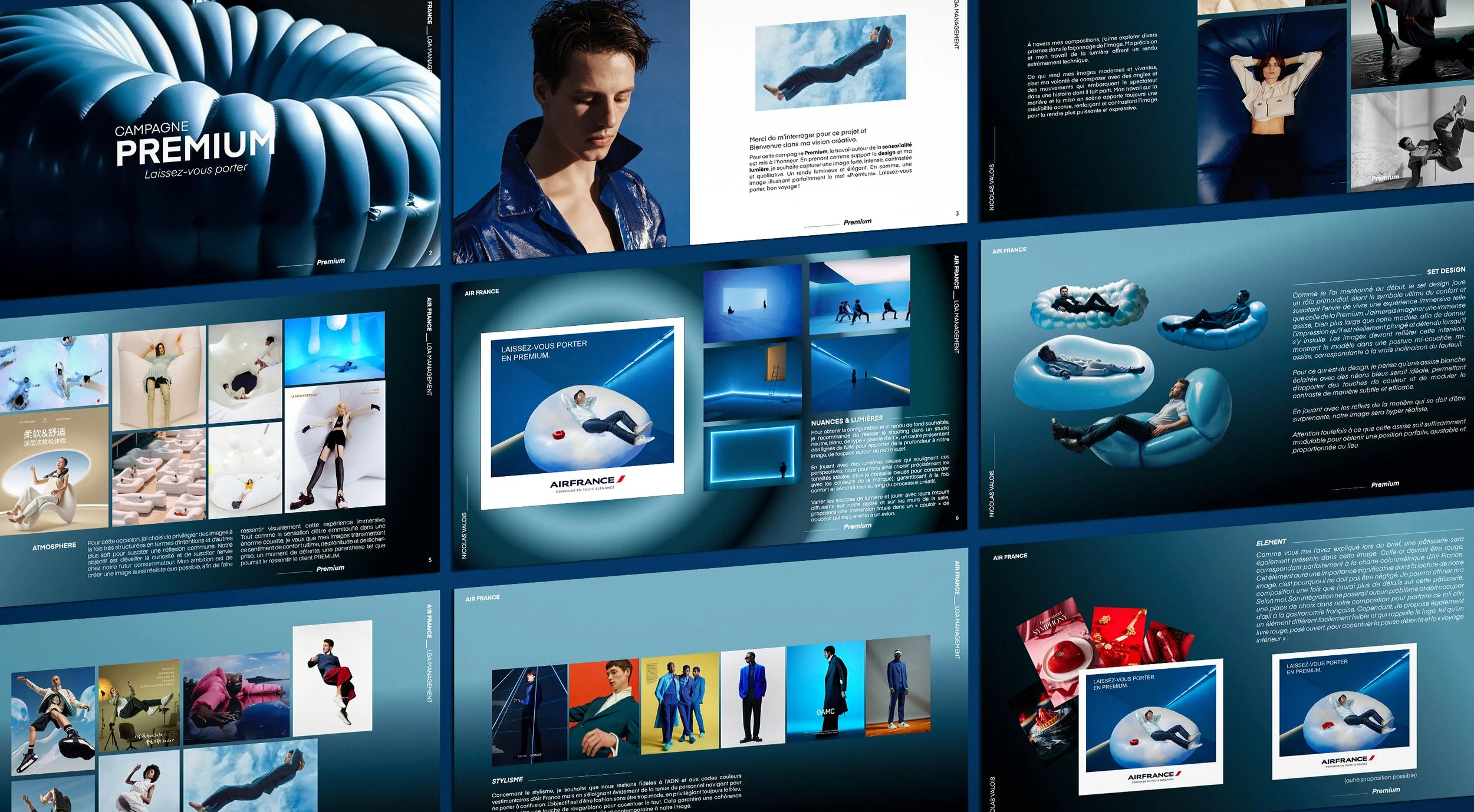Open the three men in blue suits on yellow

click(680, 702)
